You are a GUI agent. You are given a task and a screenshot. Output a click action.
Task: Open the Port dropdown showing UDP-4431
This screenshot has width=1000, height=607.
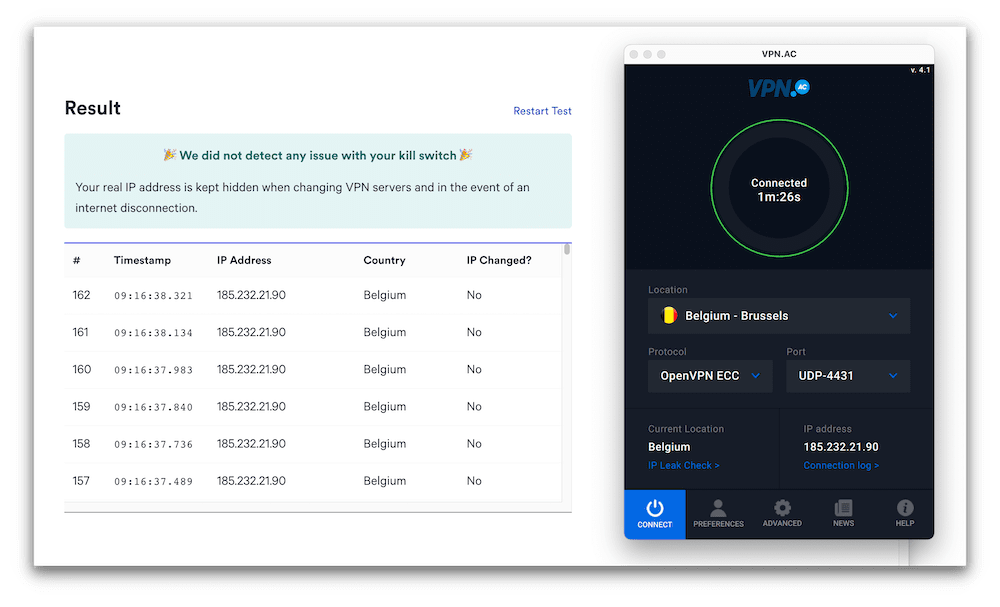click(x=848, y=376)
